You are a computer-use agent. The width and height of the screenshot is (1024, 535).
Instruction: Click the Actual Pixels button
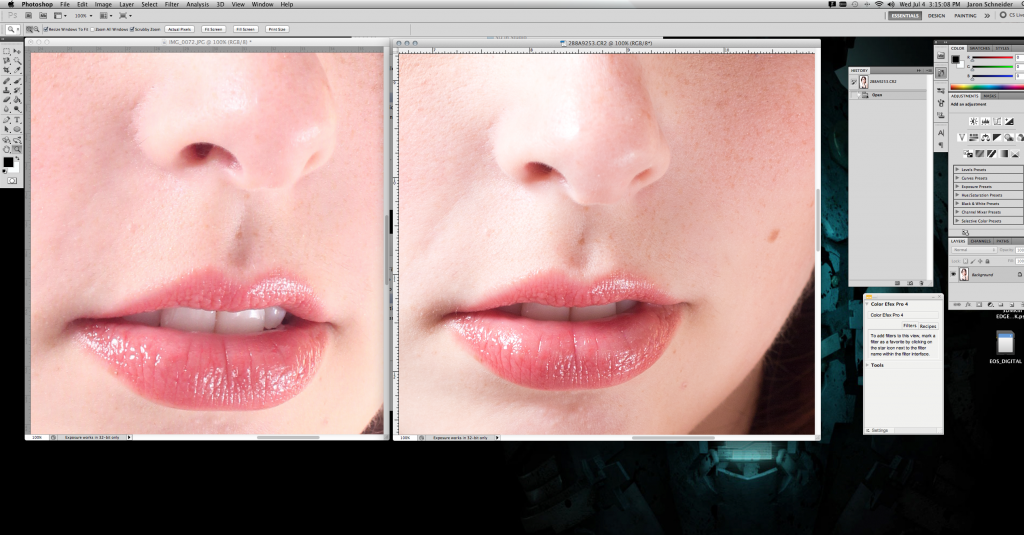180,29
